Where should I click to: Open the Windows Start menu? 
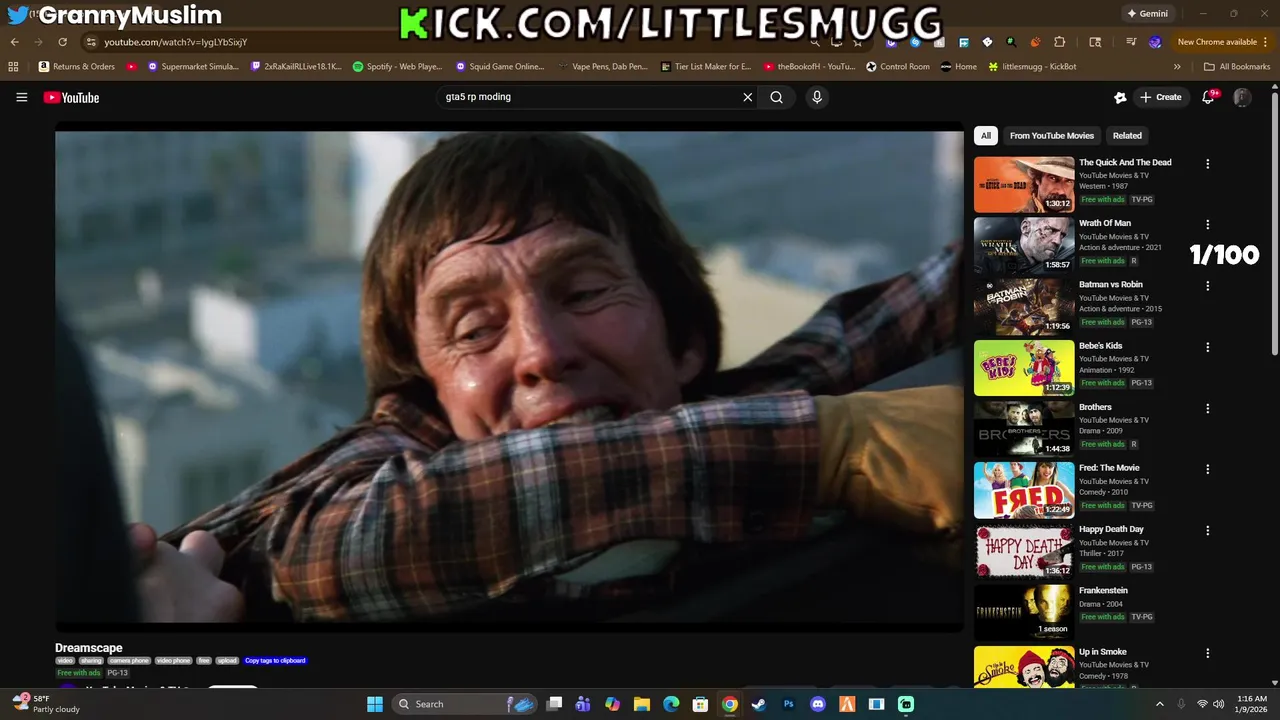[x=375, y=704]
